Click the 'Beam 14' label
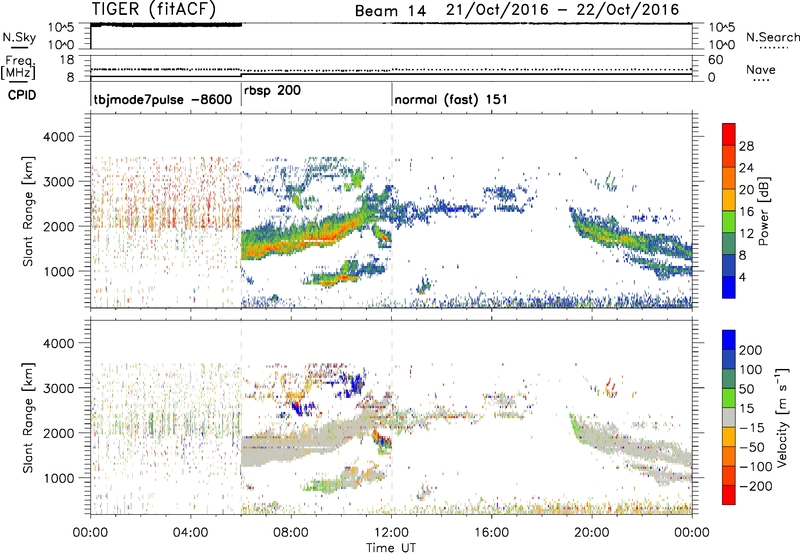This screenshot has width=800, height=554. 390,11
